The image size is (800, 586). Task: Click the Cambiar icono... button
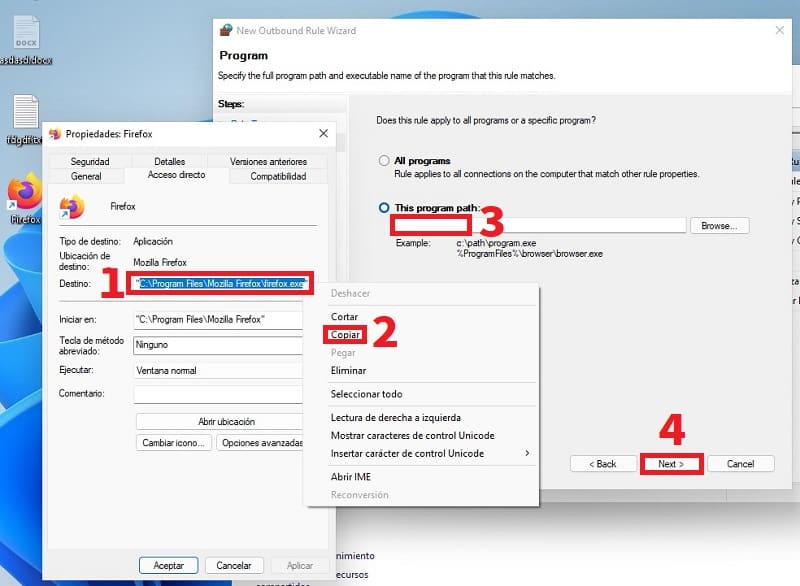[173, 443]
